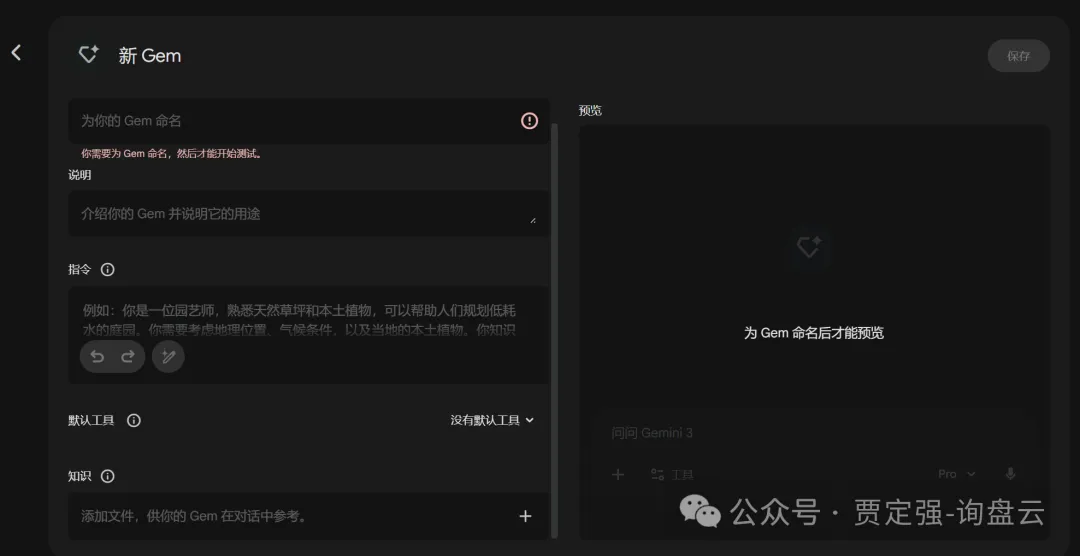
Task: Show info tooltip next to 默认工具
Action: click(x=134, y=421)
